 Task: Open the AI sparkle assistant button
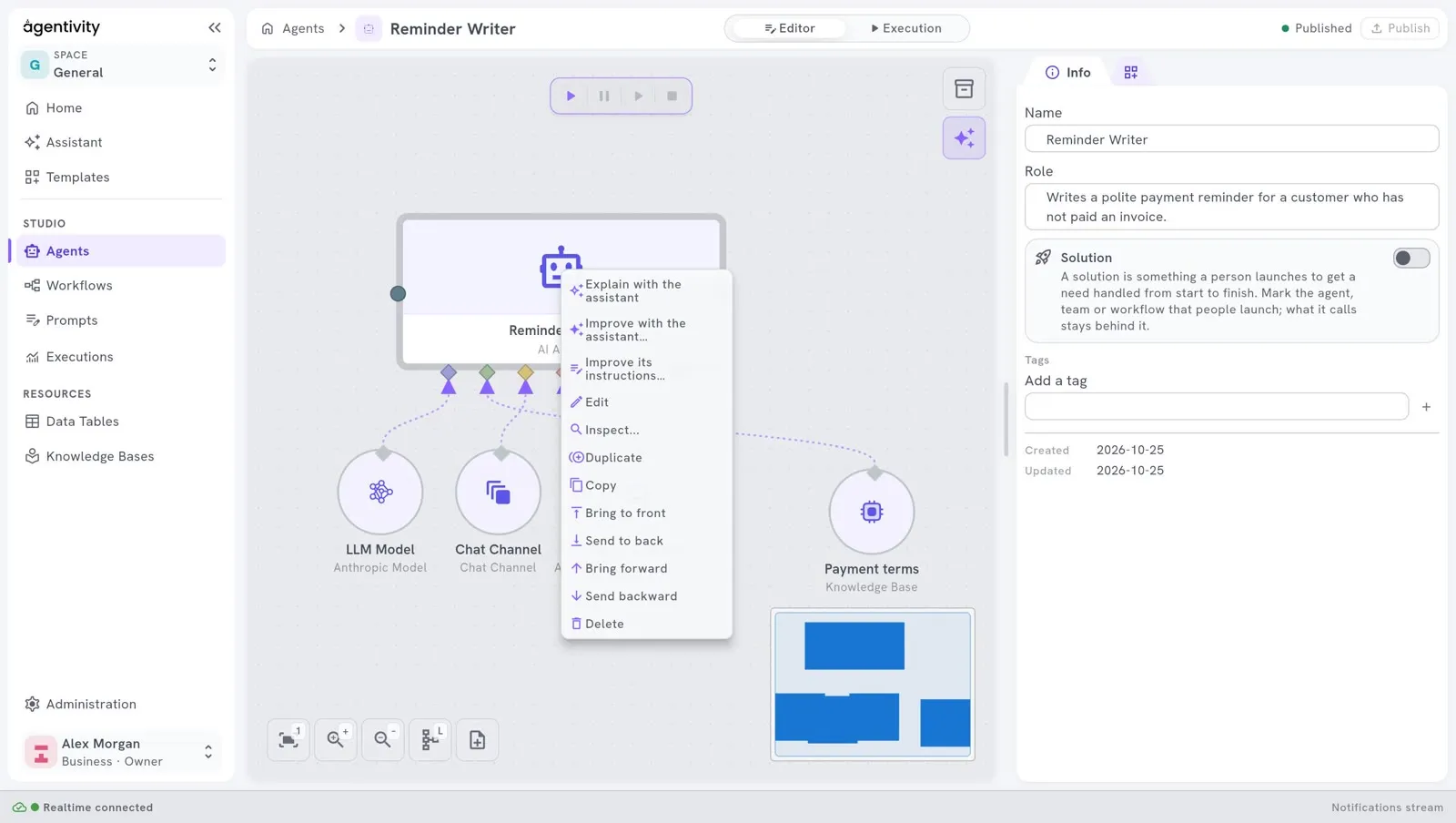pos(964,138)
